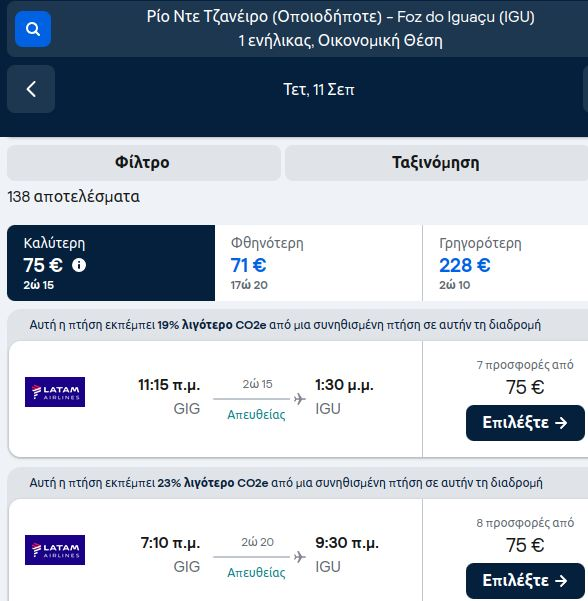Click LATAM Airlines logo of 7:10 flight
The image size is (588, 601).
click(x=55, y=550)
